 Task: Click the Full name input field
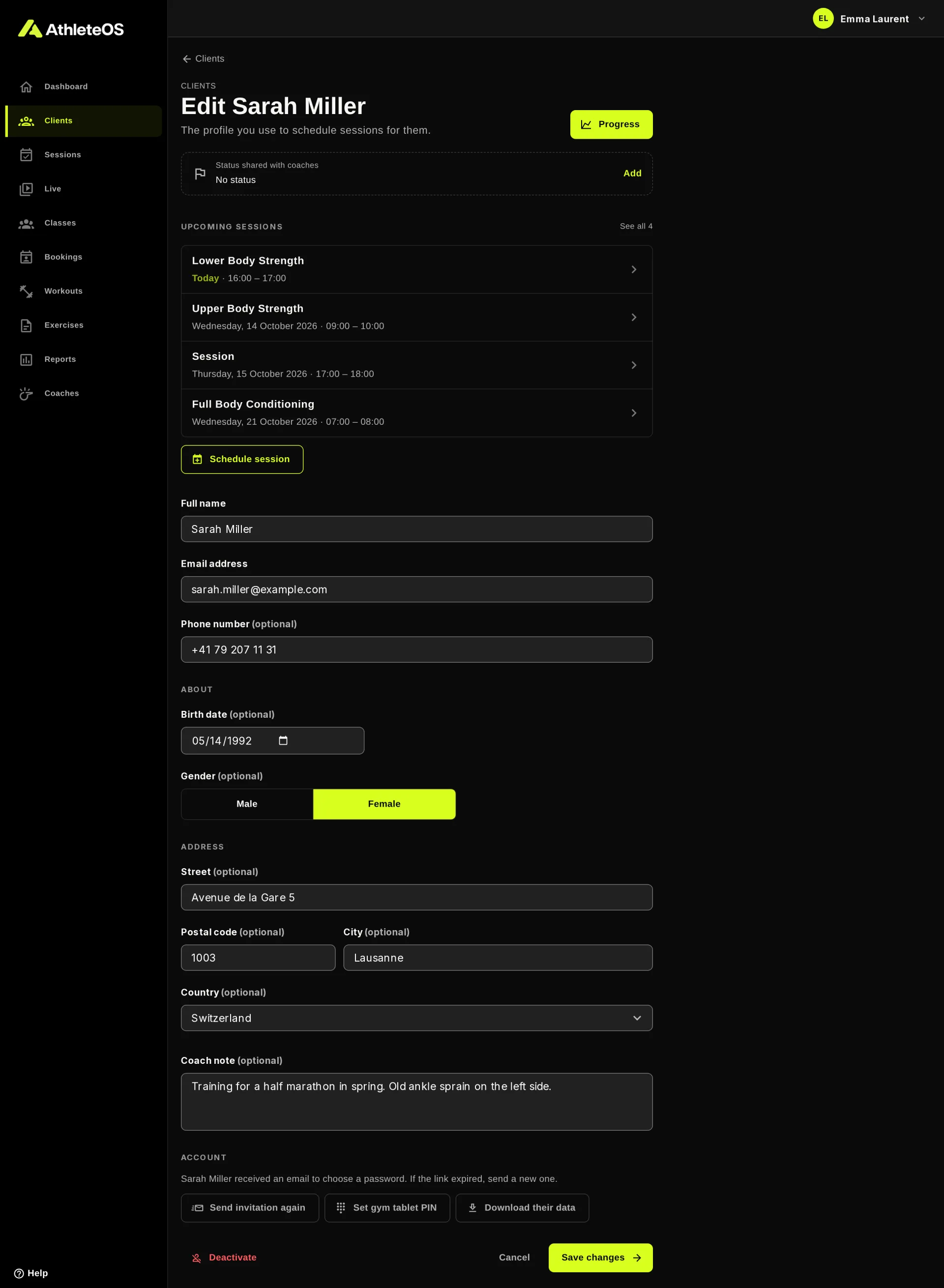[416, 529]
